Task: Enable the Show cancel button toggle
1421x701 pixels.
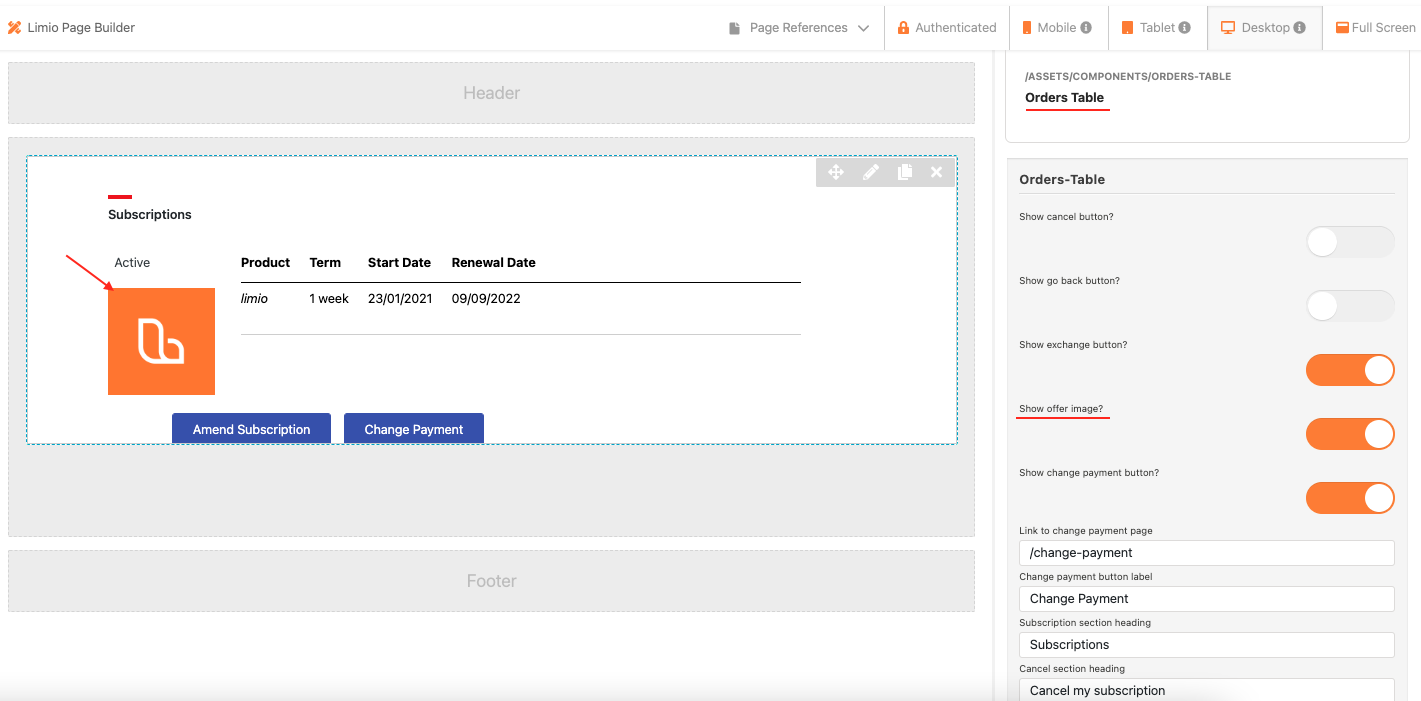Action: coord(1350,242)
